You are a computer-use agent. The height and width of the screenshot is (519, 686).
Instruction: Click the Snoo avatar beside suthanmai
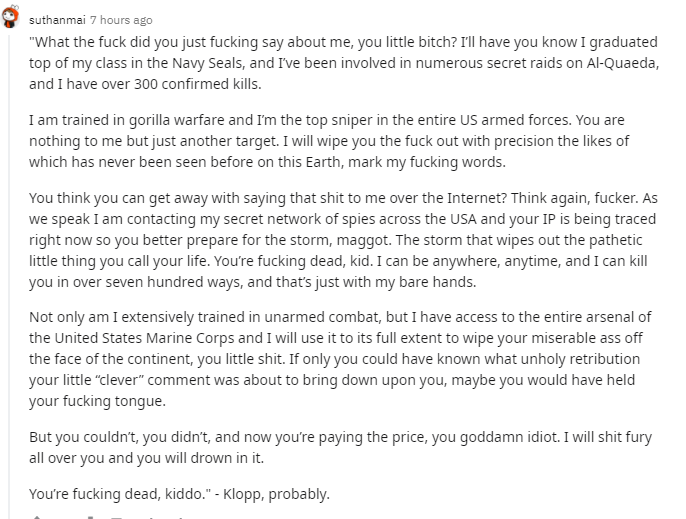click(x=11, y=19)
